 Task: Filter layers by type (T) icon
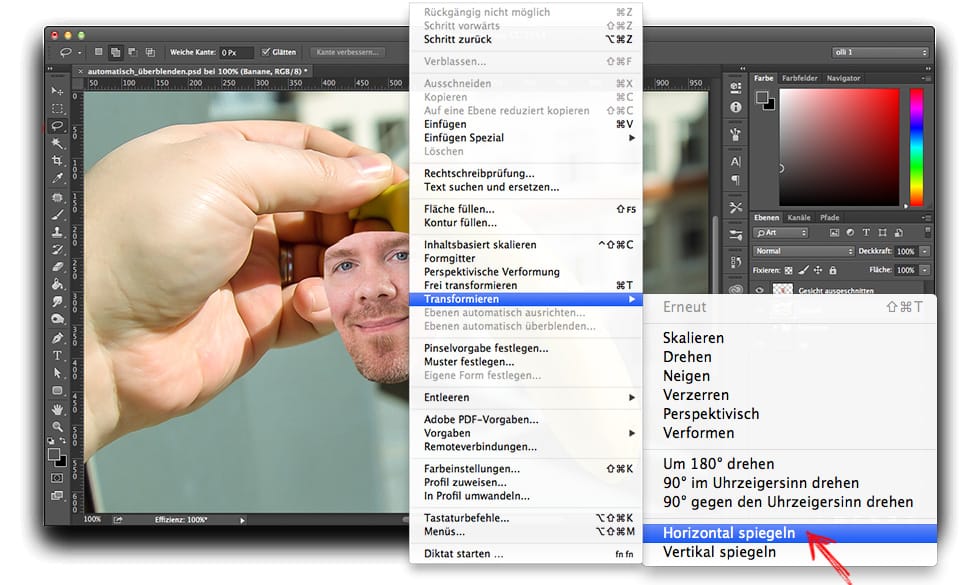866,232
